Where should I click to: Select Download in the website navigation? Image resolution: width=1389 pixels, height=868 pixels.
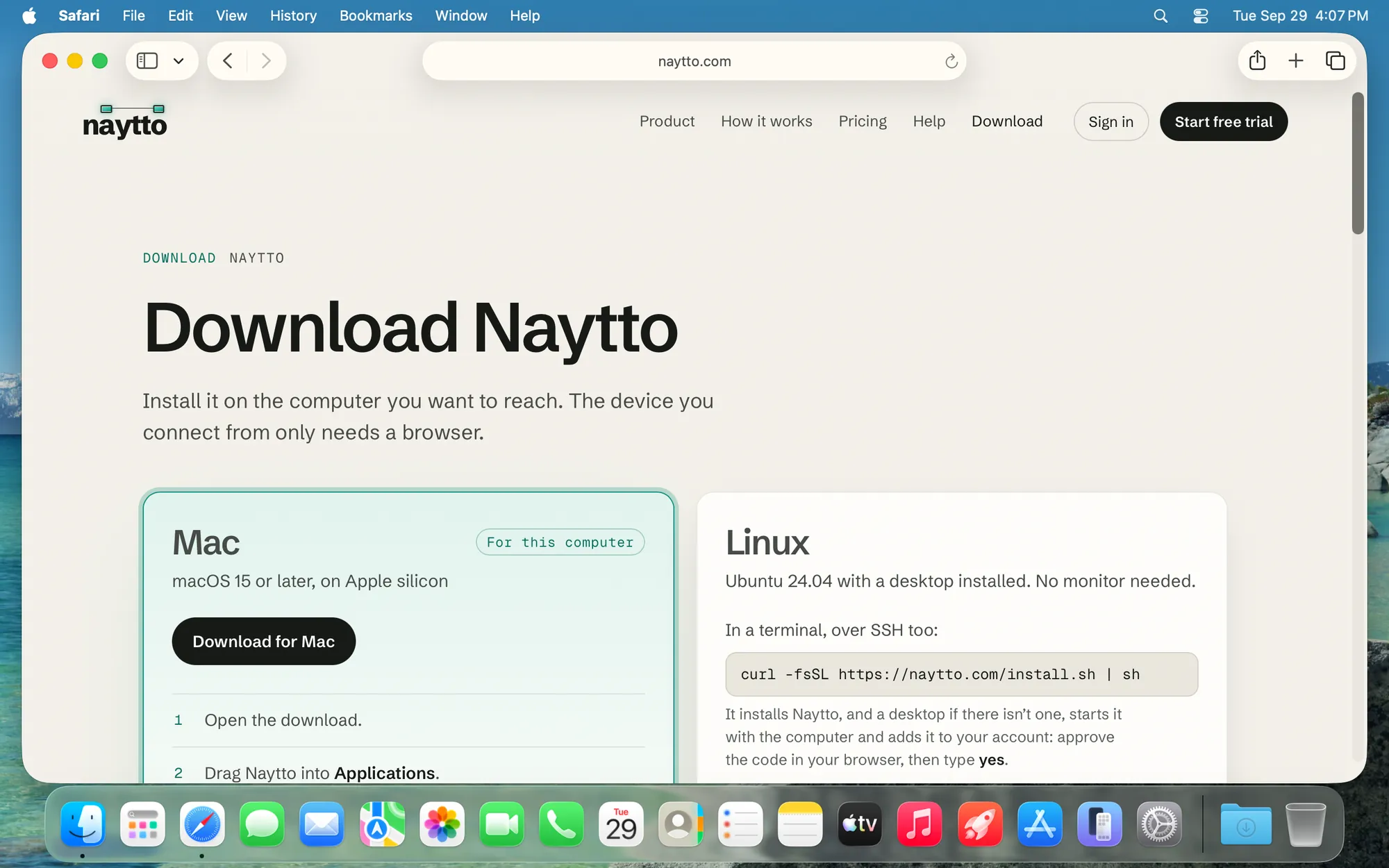1007,122
